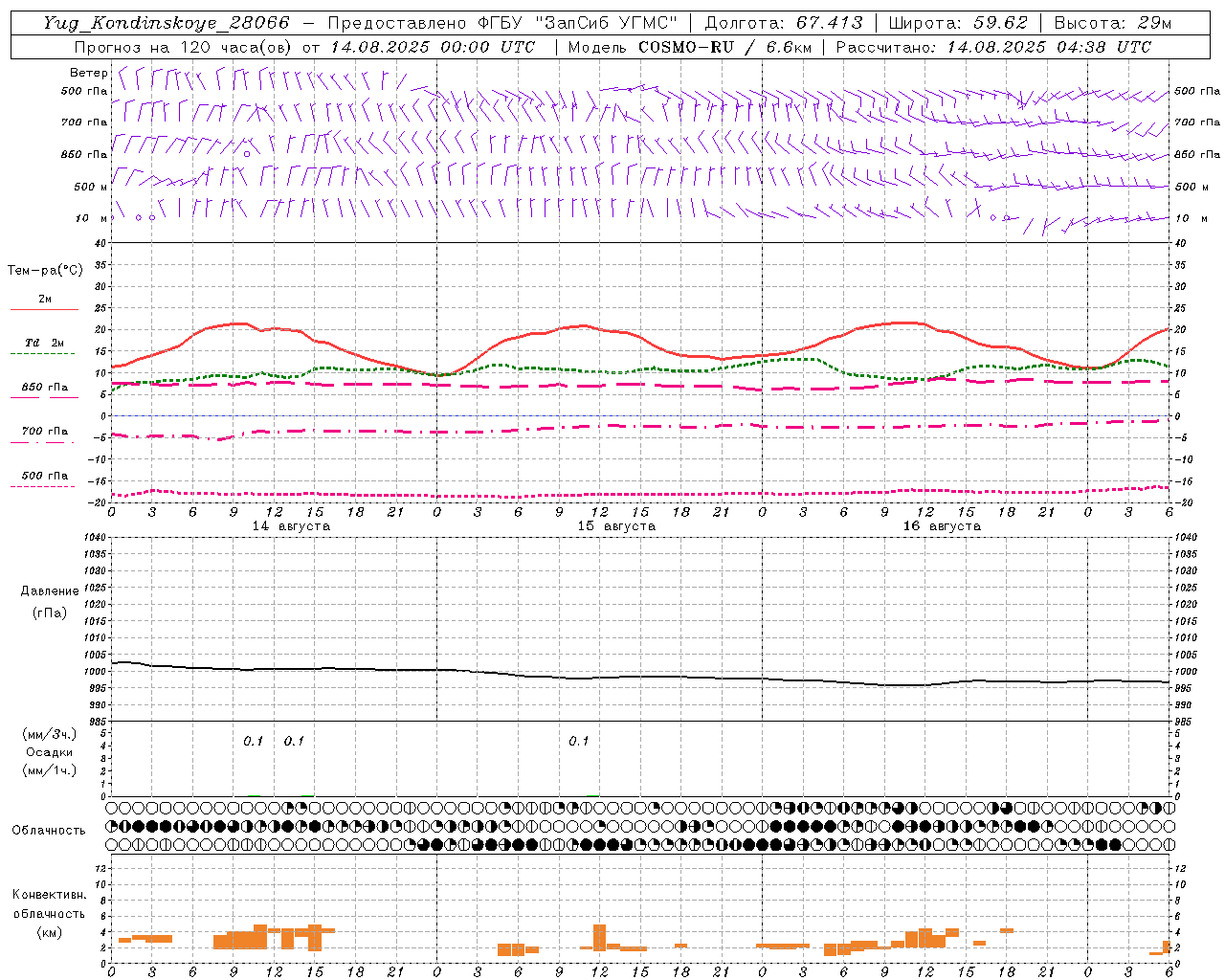This screenshot has width=1225, height=980.
Task: Click the 700 гПа temperature legend entry
Action: (x=45, y=432)
